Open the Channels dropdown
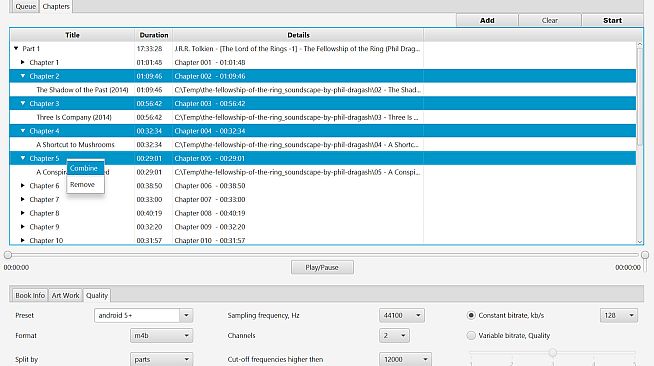The width and height of the screenshot is (654, 366). (x=394, y=336)
